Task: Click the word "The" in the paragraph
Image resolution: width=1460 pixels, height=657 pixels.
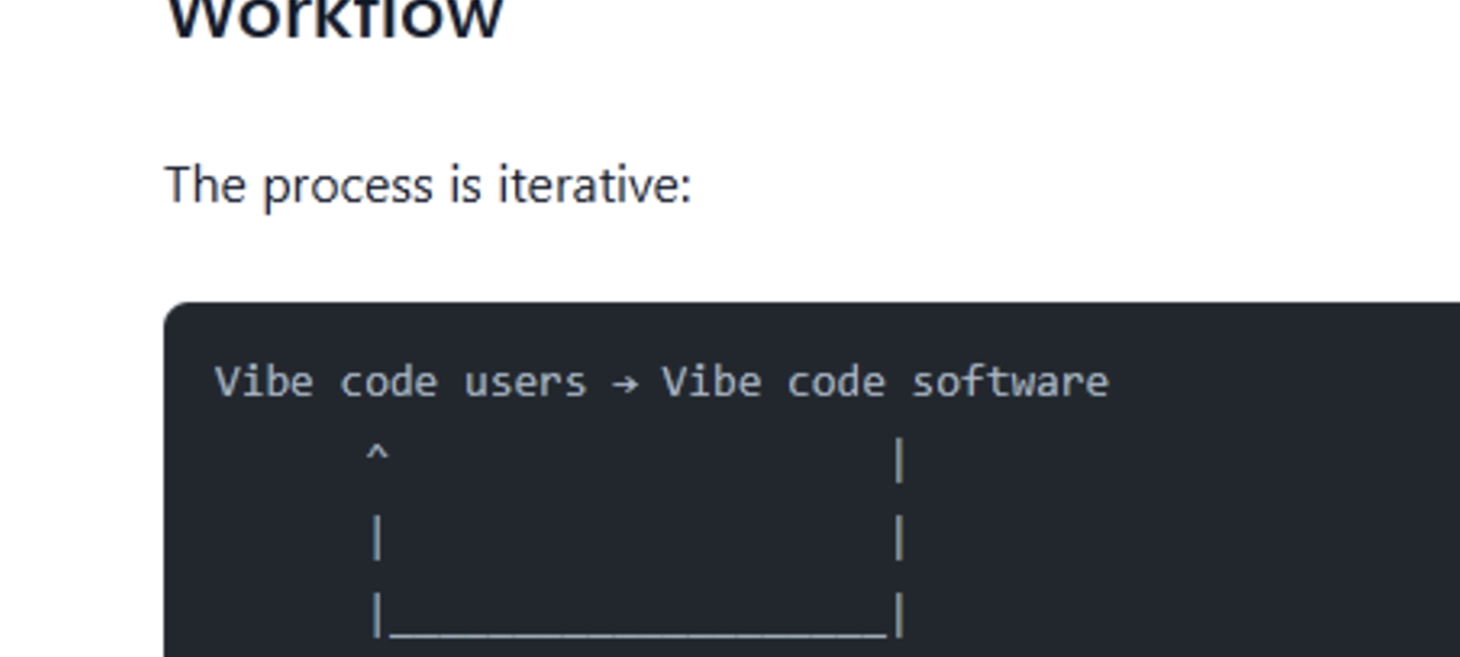Action: (205, 185)
